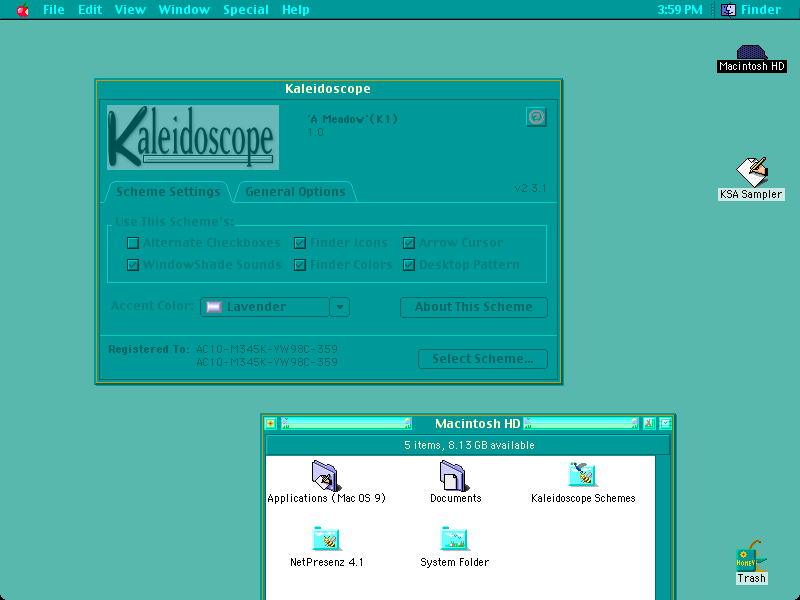
Task: Open the Edit menu
Action: 90,10
